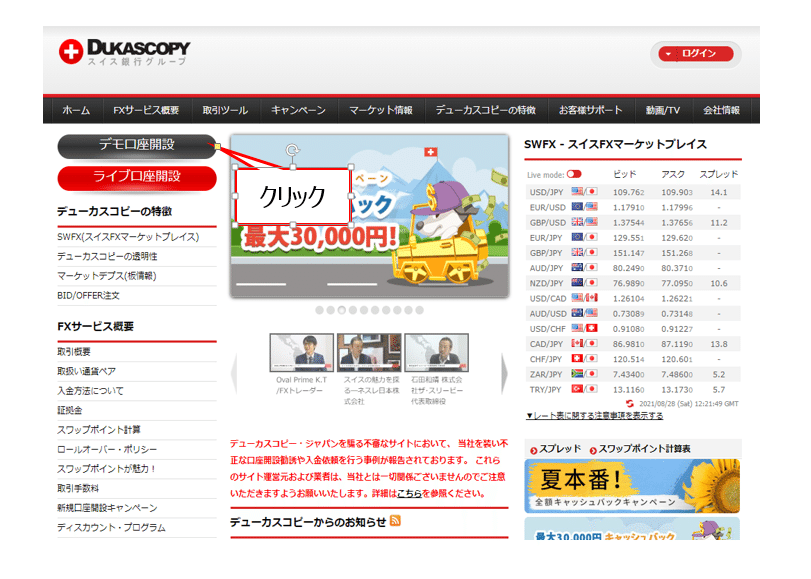Expand レート表に関する注意事項を表示する
Image resolution: width=811 pixels, height=579 pixels.
pos(594,416)
